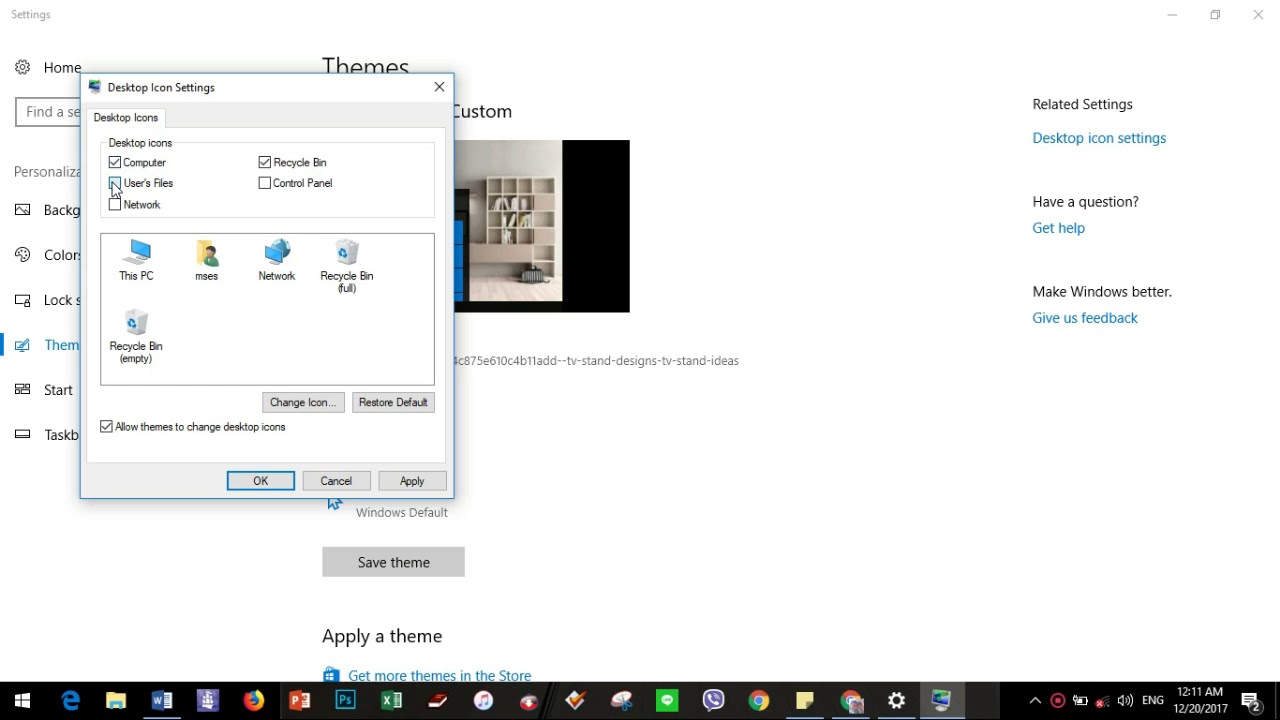Click the battery tray icon

click(x=1080, y=701)
